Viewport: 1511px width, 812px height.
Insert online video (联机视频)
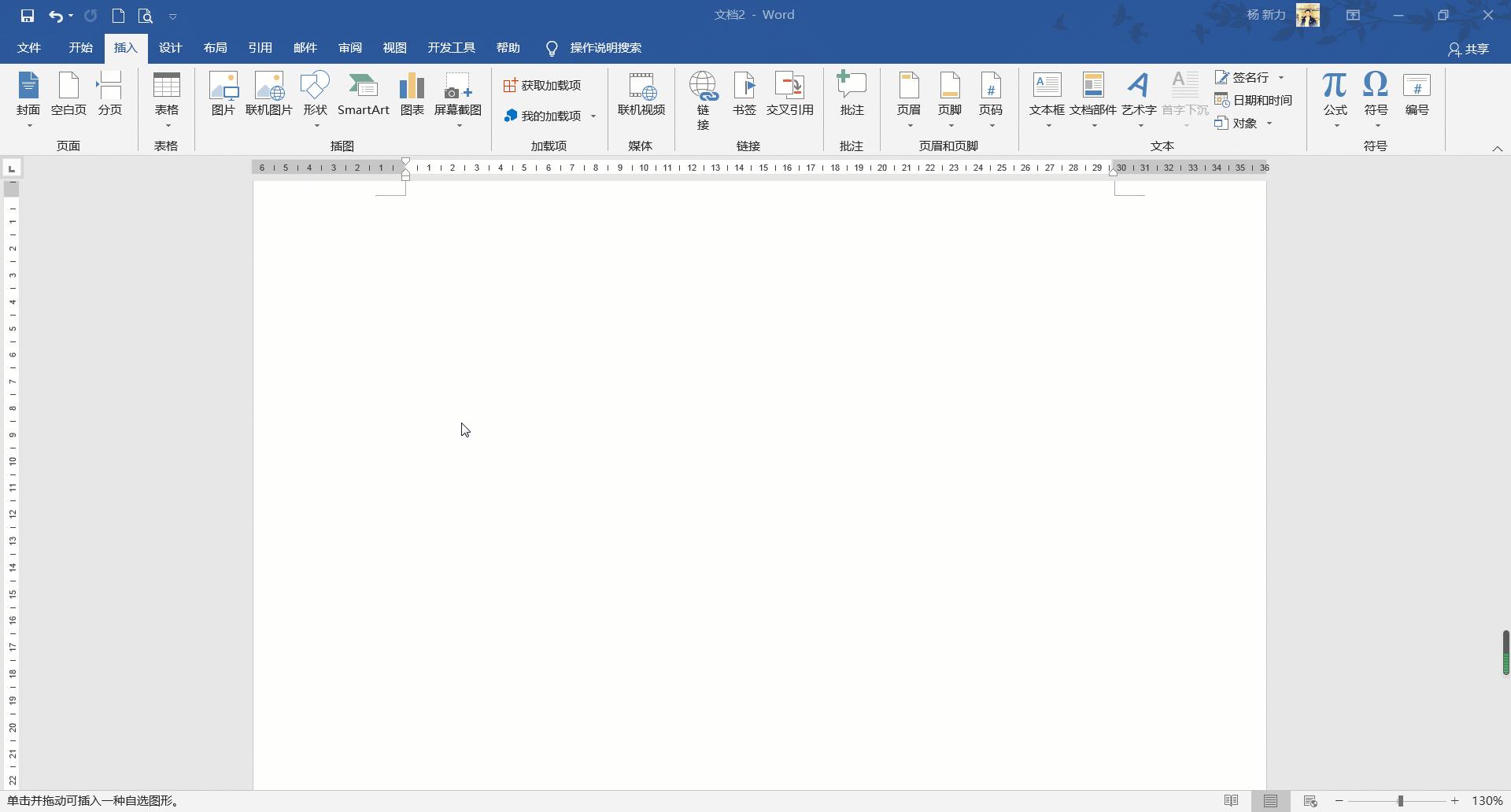coord(641,94)
